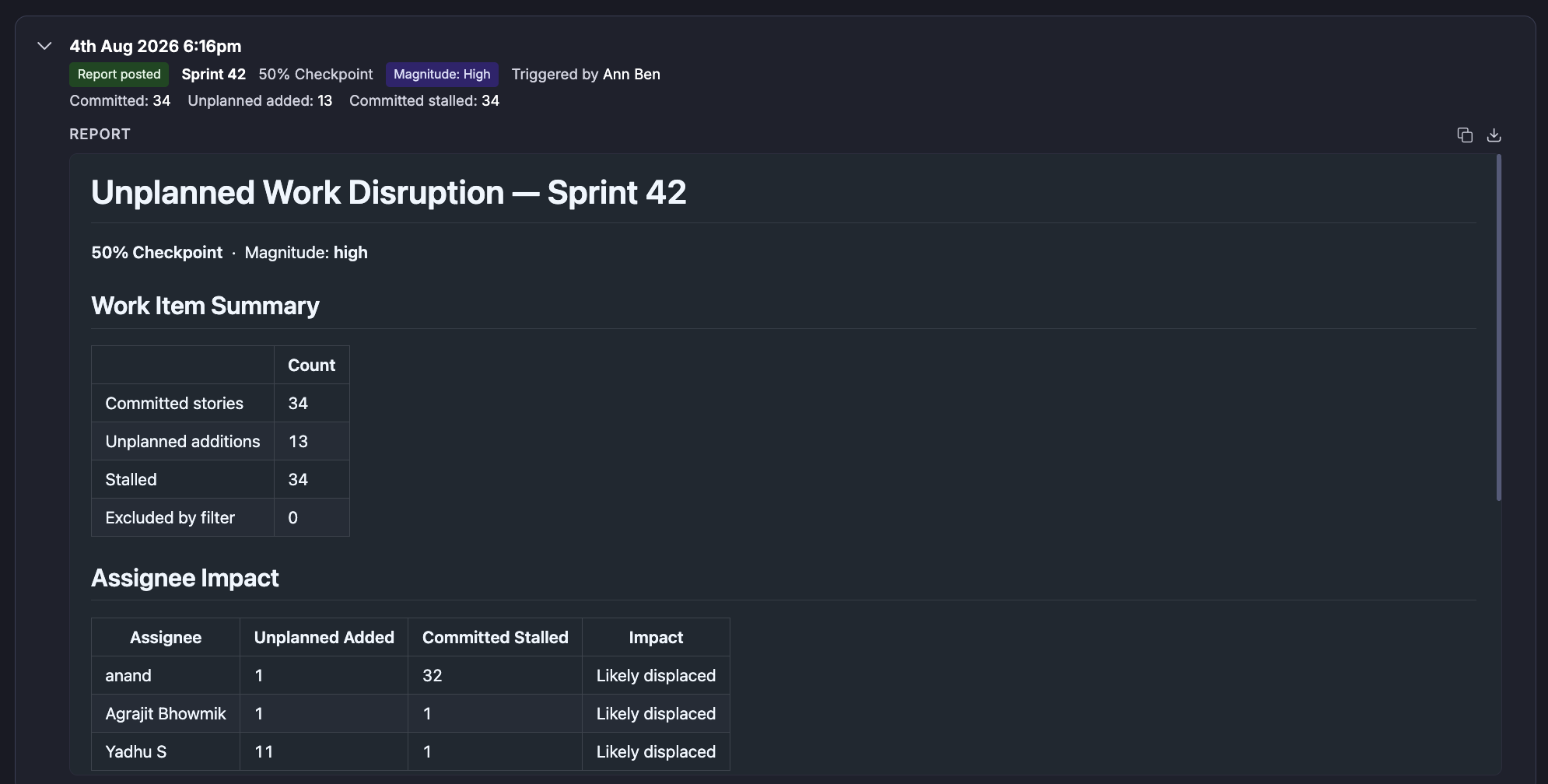Select the Sprint 42 label
The width and height of the screenshot is (1548, 784).
(214, 74)
